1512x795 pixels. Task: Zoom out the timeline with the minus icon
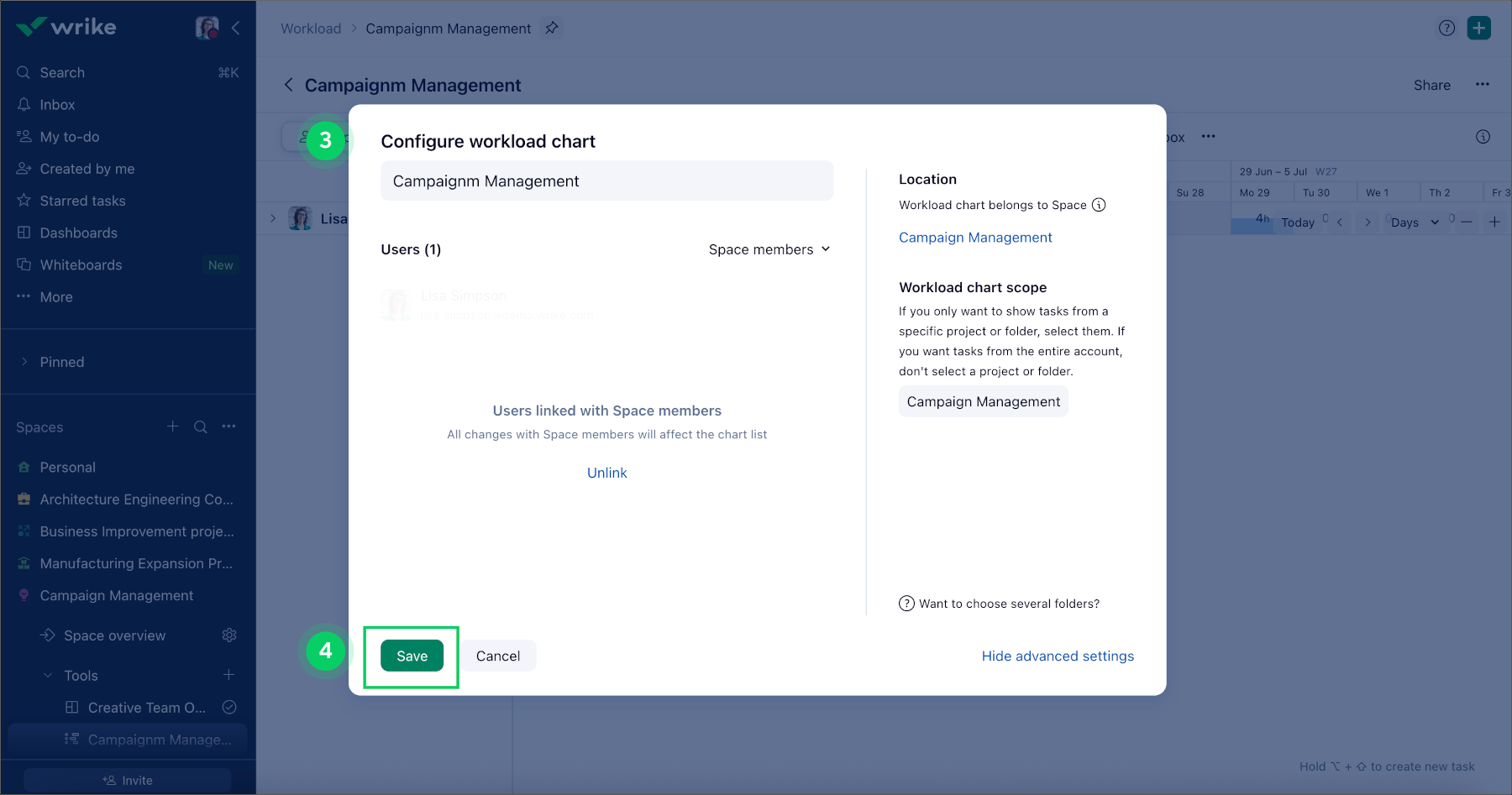pyautogui.click(x=1467, y=222)
